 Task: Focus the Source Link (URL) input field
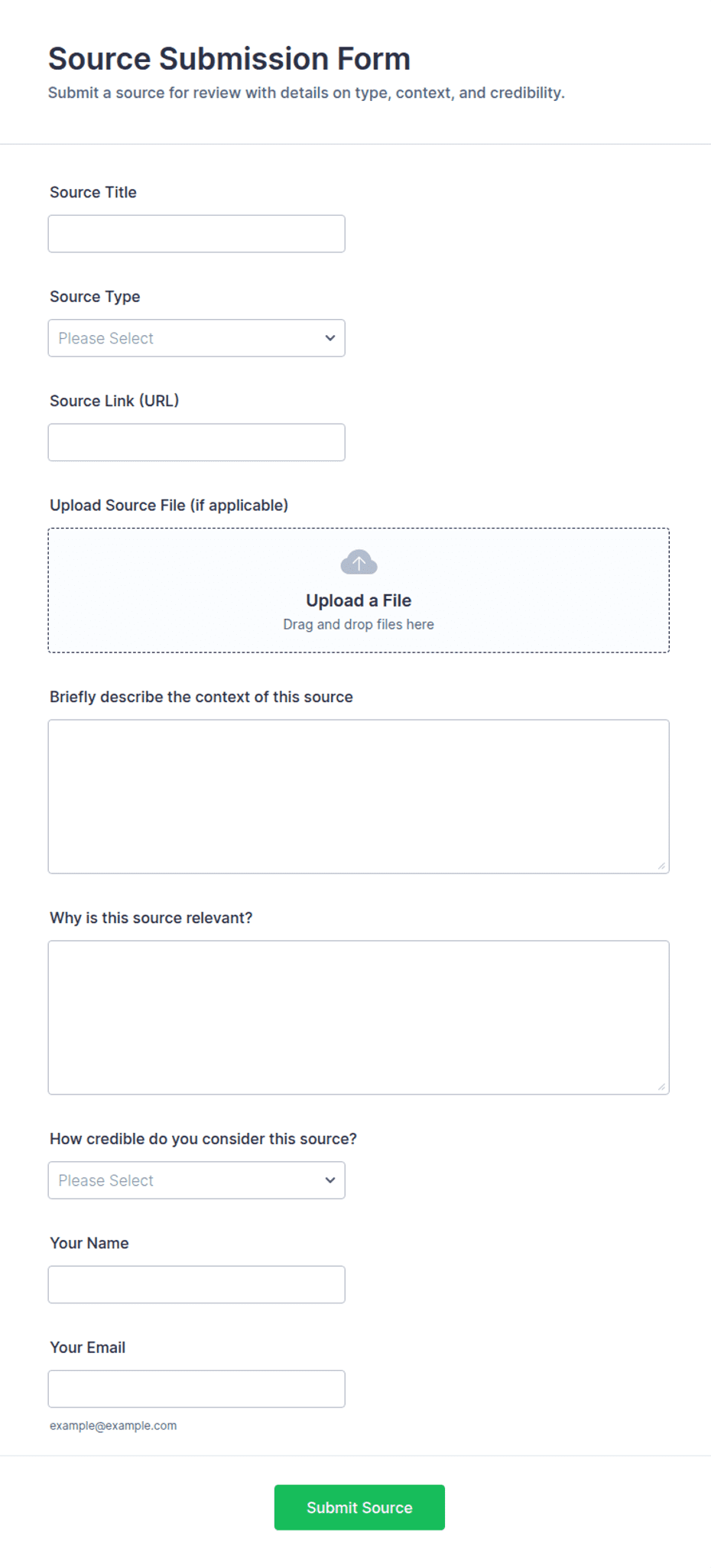[x=196, y=442]
